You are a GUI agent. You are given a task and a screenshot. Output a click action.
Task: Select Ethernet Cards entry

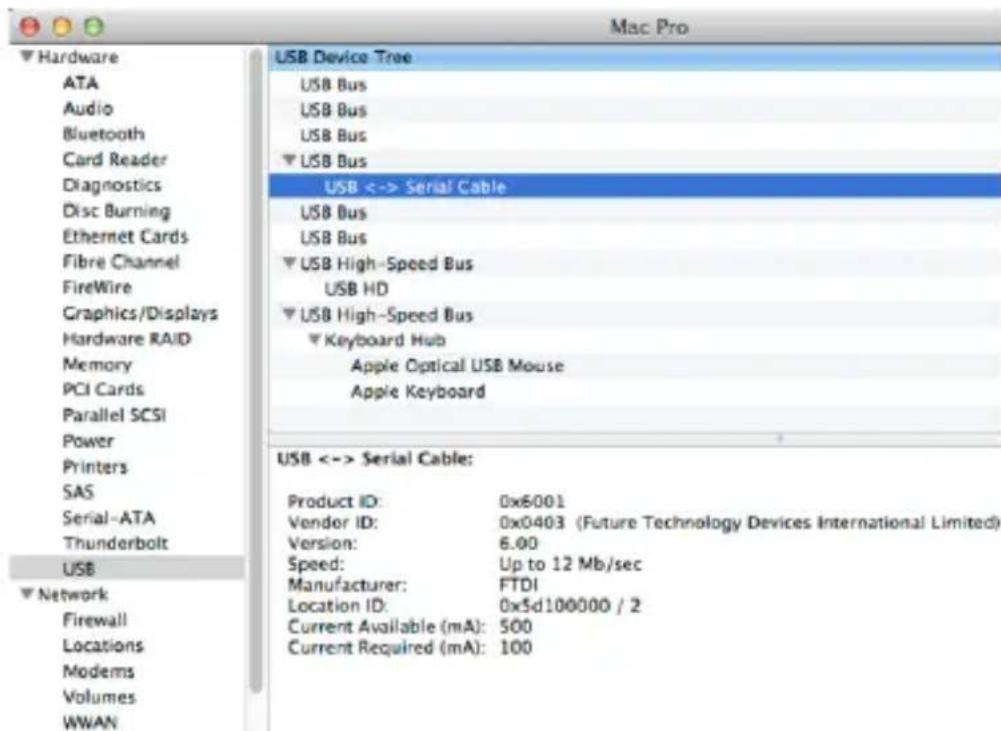point(125,236)
